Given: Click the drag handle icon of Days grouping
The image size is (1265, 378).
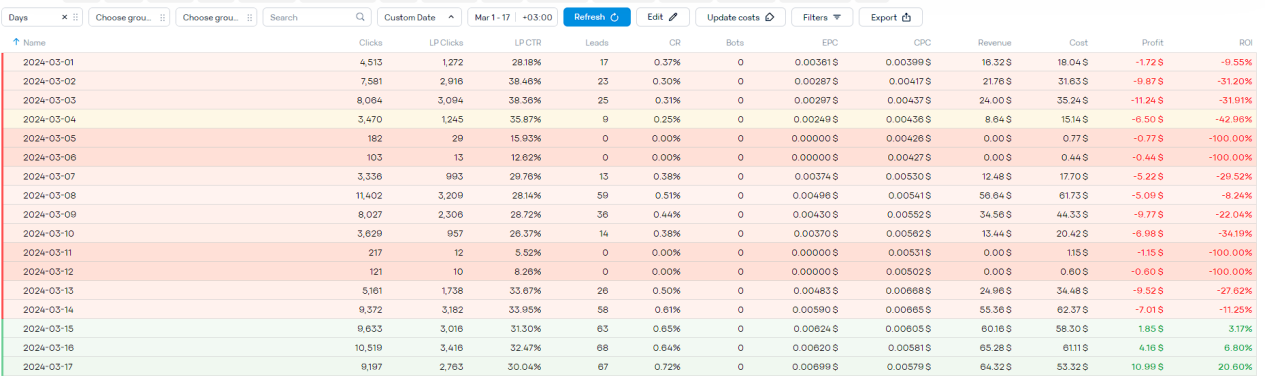Looking at the screenshot, I should click(76, 17).
